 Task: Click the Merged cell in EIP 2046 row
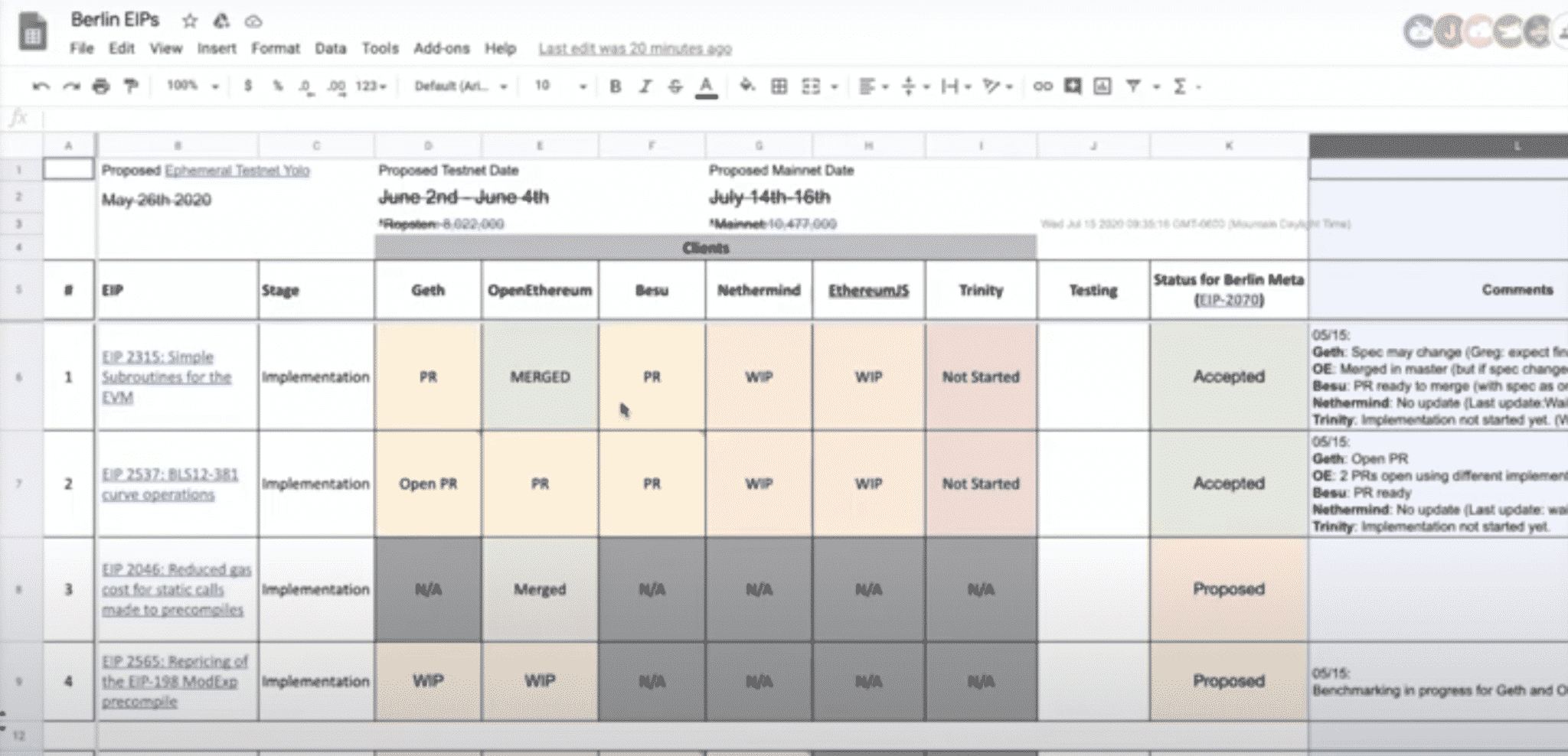click(x=540, y=589)
